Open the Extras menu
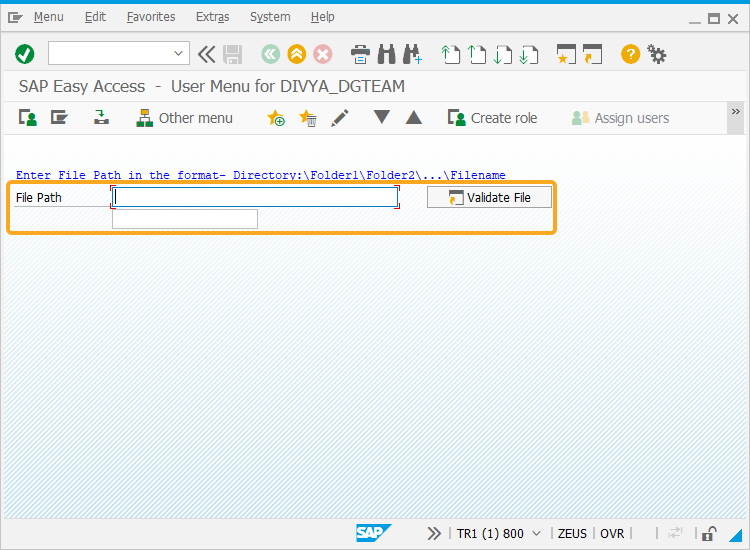Screen dimensions: 750x550 pyautogui.click(x=212, y=17)
